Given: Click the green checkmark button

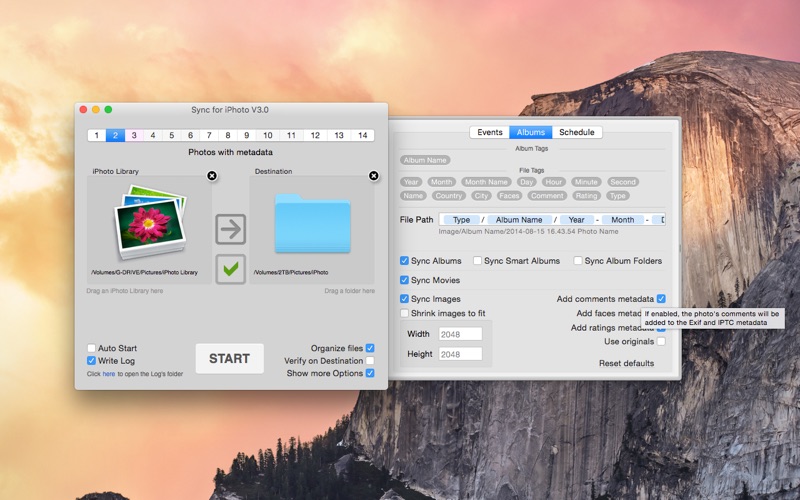Looking at the screenshot, I should [x=231, y=269].
